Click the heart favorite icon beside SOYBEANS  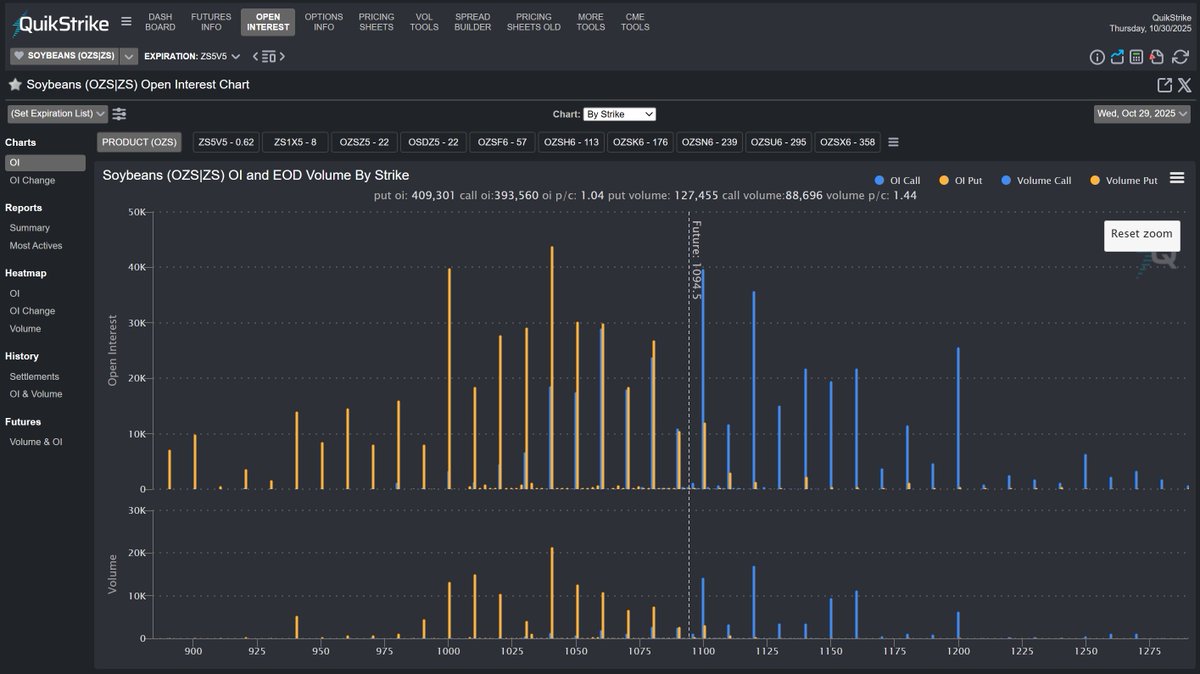click(x=18, y=57)
